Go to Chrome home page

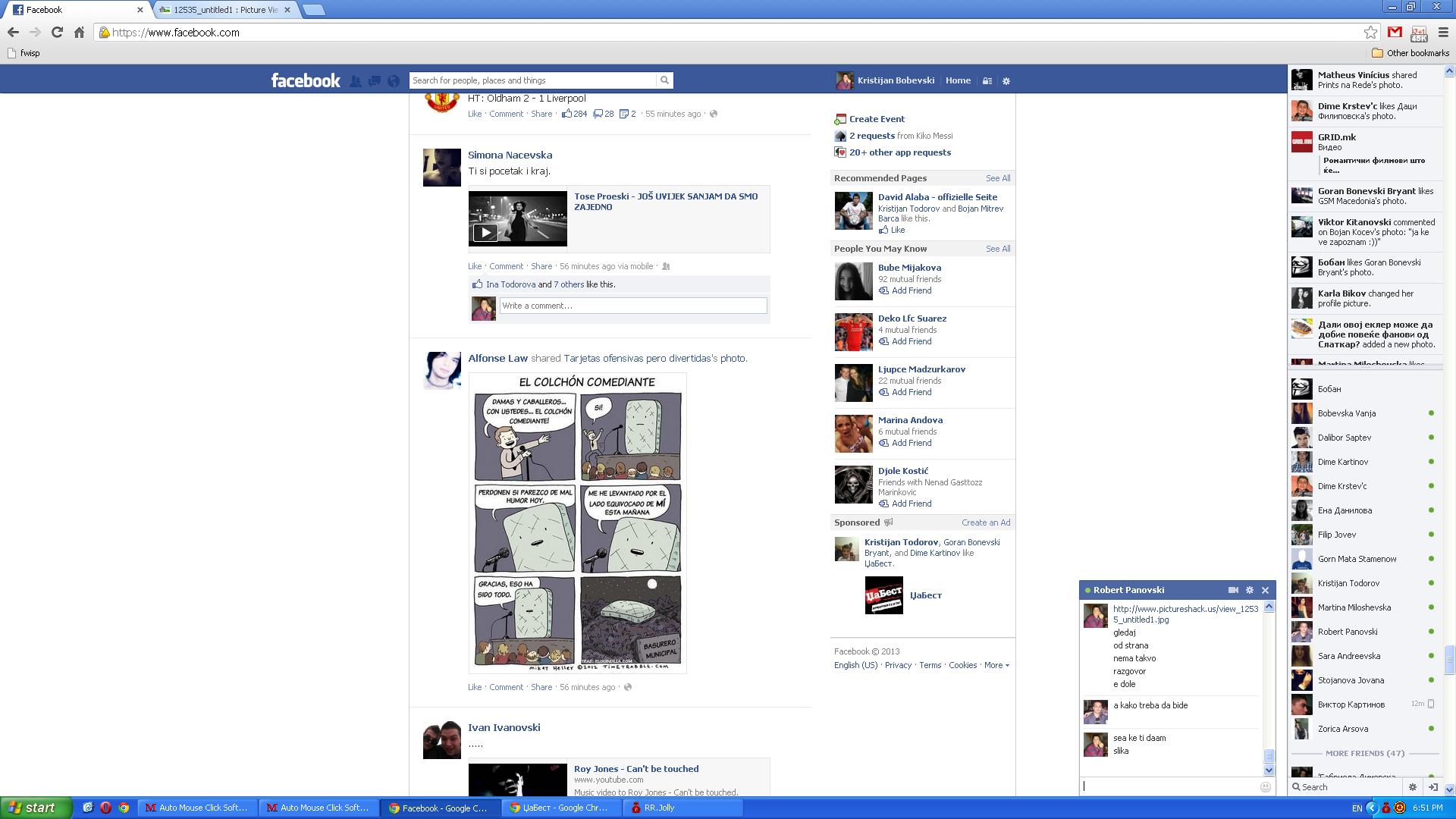[x=79, y=32]
